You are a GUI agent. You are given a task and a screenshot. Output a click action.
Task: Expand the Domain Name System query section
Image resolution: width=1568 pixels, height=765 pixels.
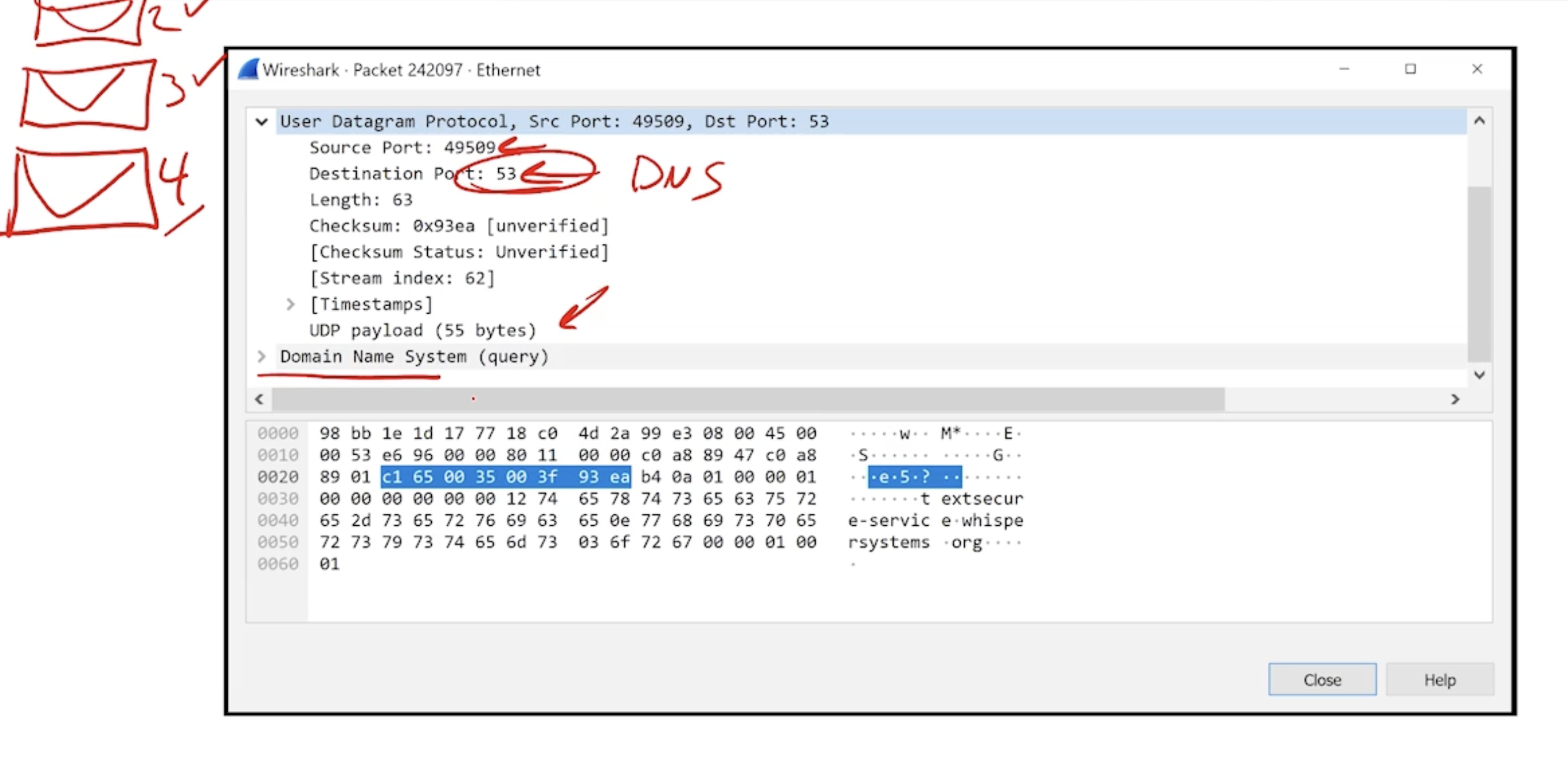262,356
